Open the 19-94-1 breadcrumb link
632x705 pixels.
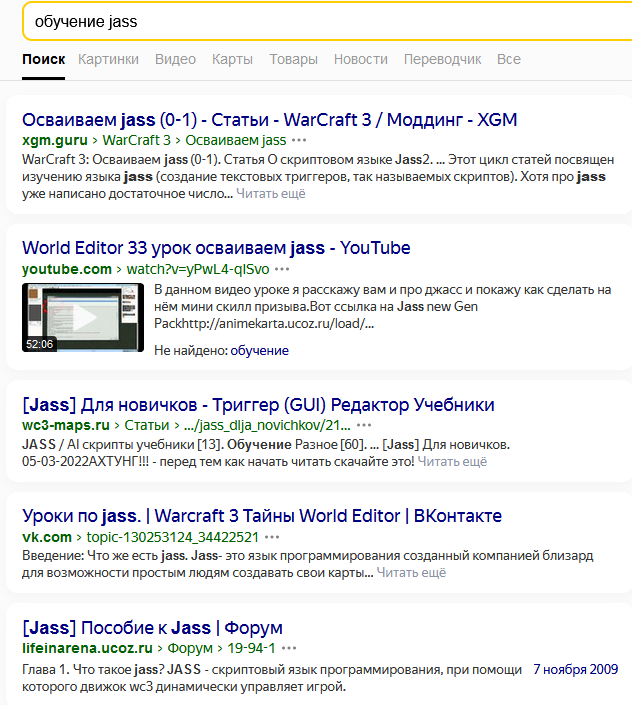(x=251, y=648)
